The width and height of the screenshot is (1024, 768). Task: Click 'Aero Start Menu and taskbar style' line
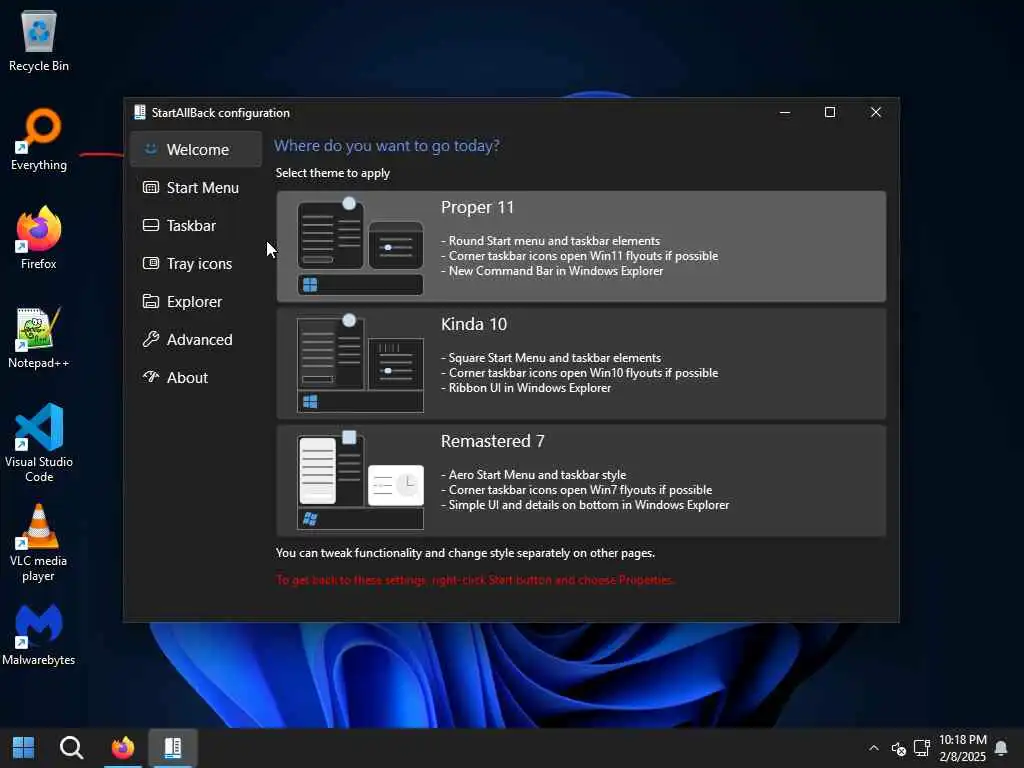[x=534, y=475]
